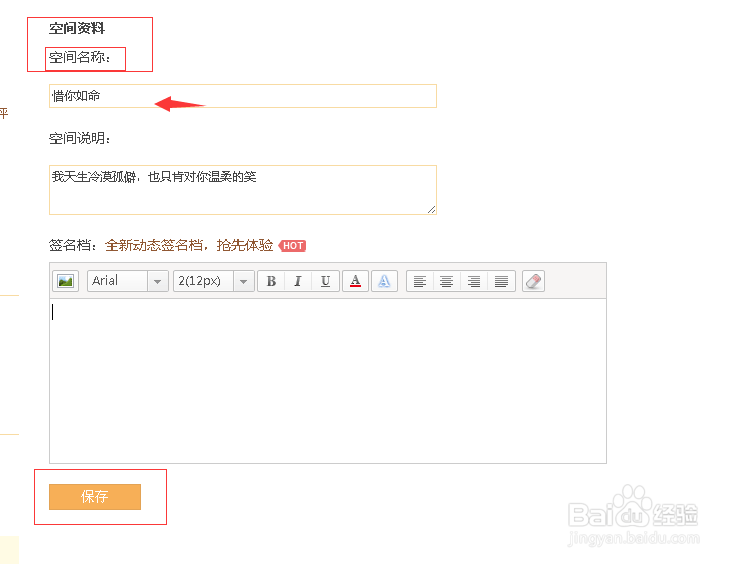This screenshot has width=741, height=564.
Task: Open the font color picker
Action: (355, 281)
